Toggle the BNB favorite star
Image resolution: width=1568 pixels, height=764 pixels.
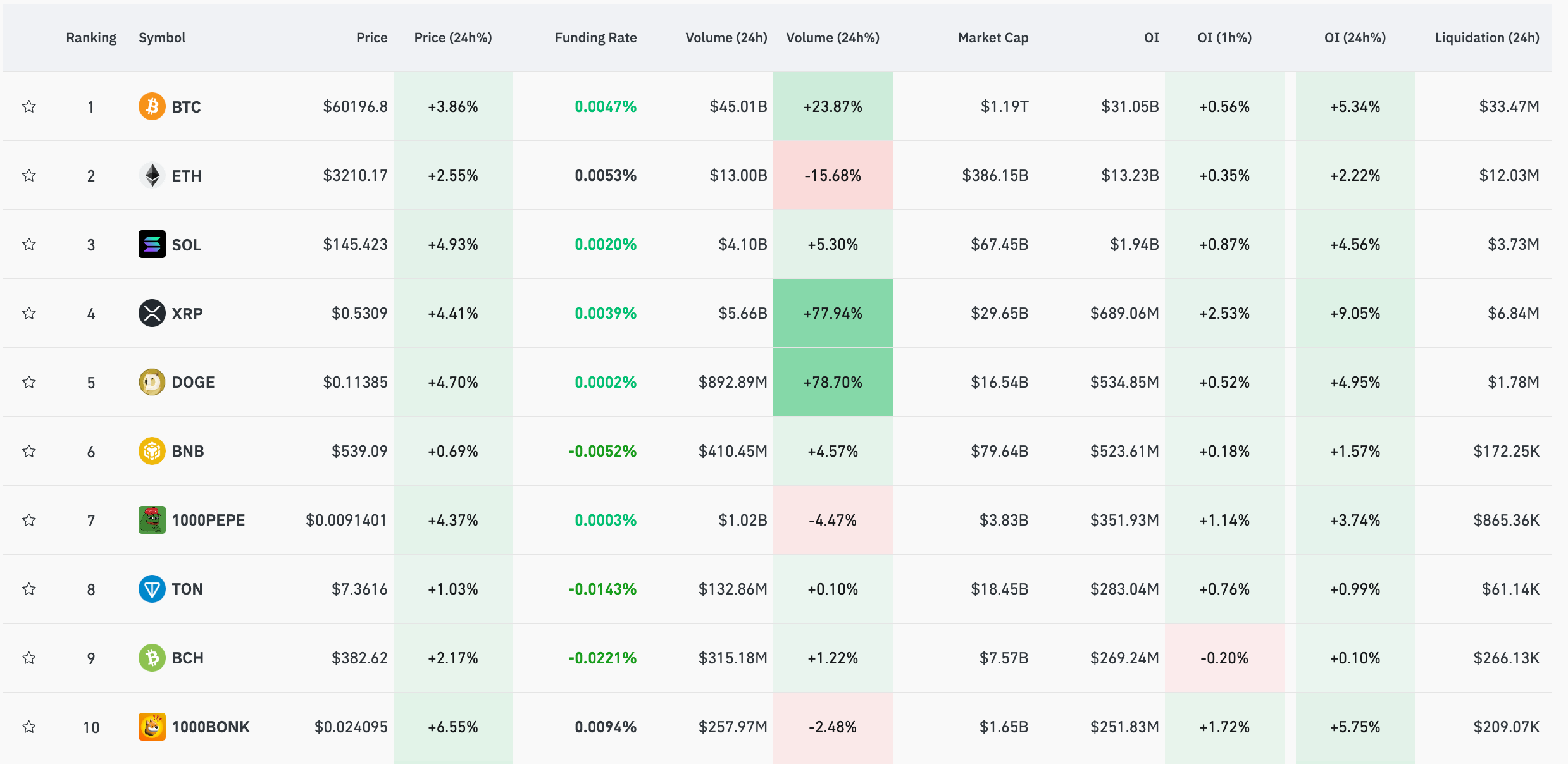point(28,451)
